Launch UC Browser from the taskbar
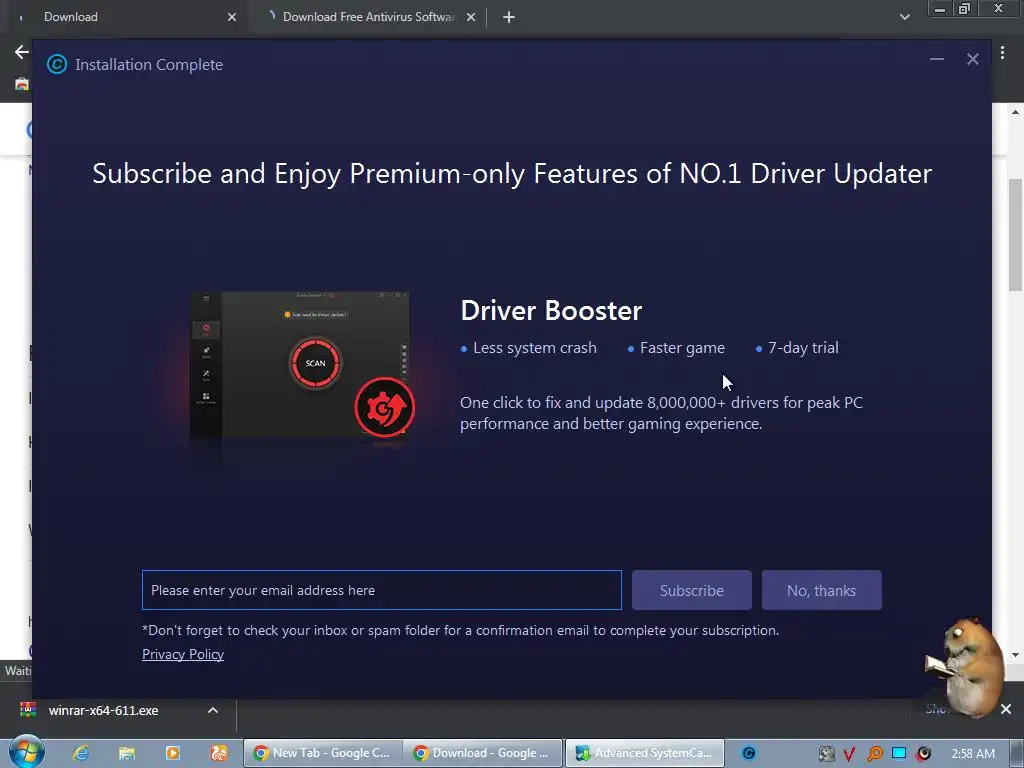Image resolution: width=1024 pixels, height=768 pixels. [218, 753]
